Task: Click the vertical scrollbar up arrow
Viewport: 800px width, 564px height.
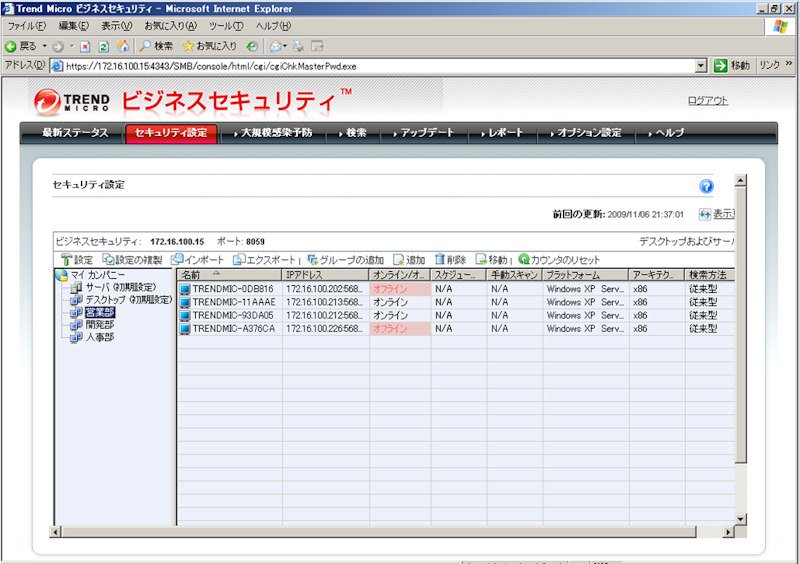Action: point(741,180)
